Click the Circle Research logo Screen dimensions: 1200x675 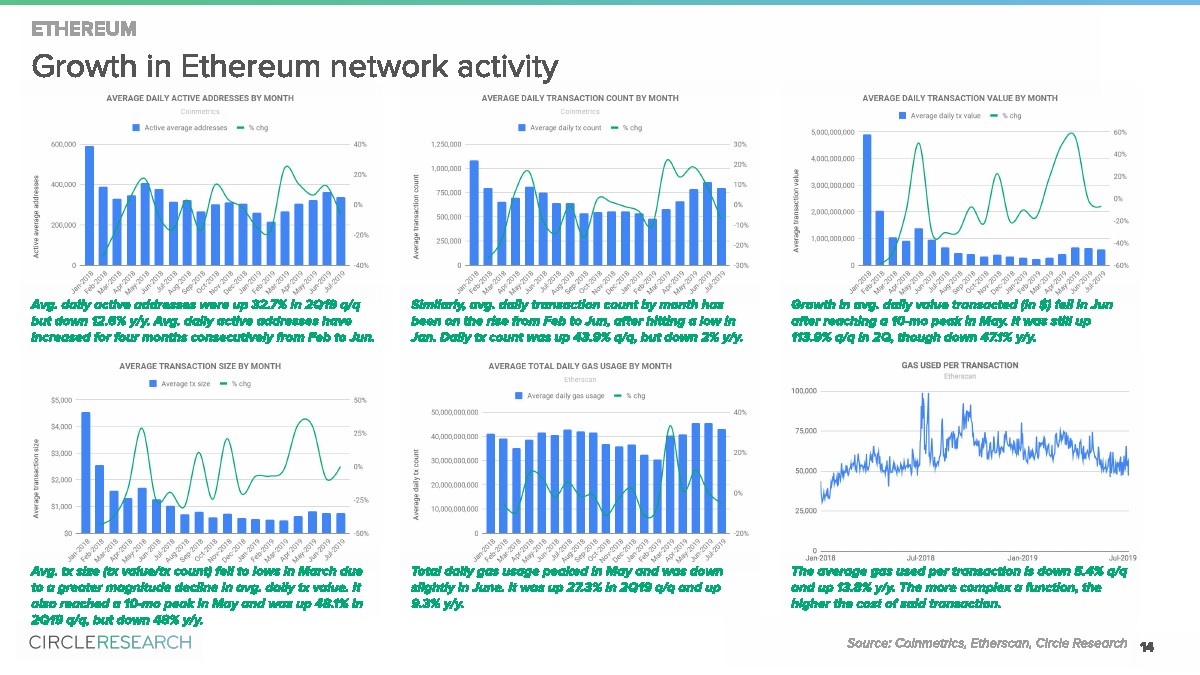pyautogui.click(x=110, y=642)
